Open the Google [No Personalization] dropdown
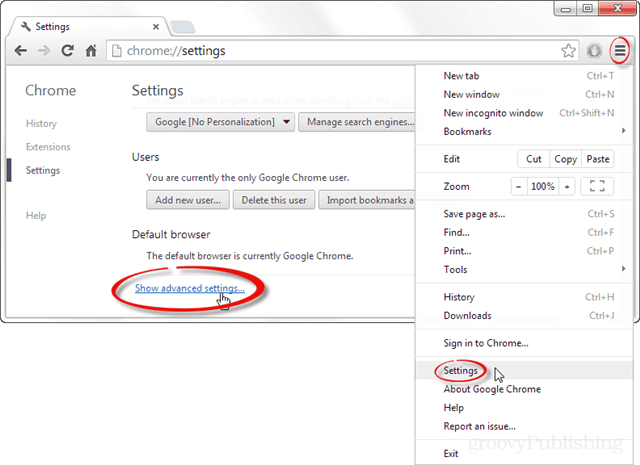This screenshot has height=465, width=640. 220,122
